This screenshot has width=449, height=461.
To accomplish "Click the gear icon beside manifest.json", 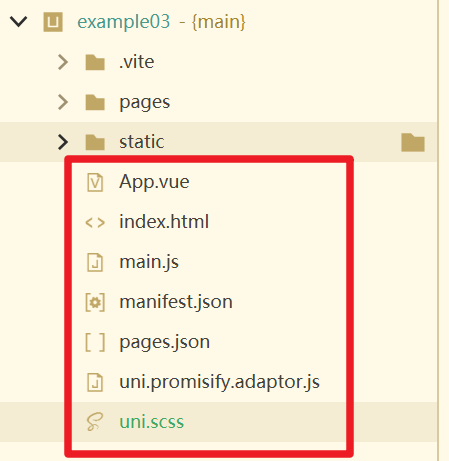I will point(95,302).
